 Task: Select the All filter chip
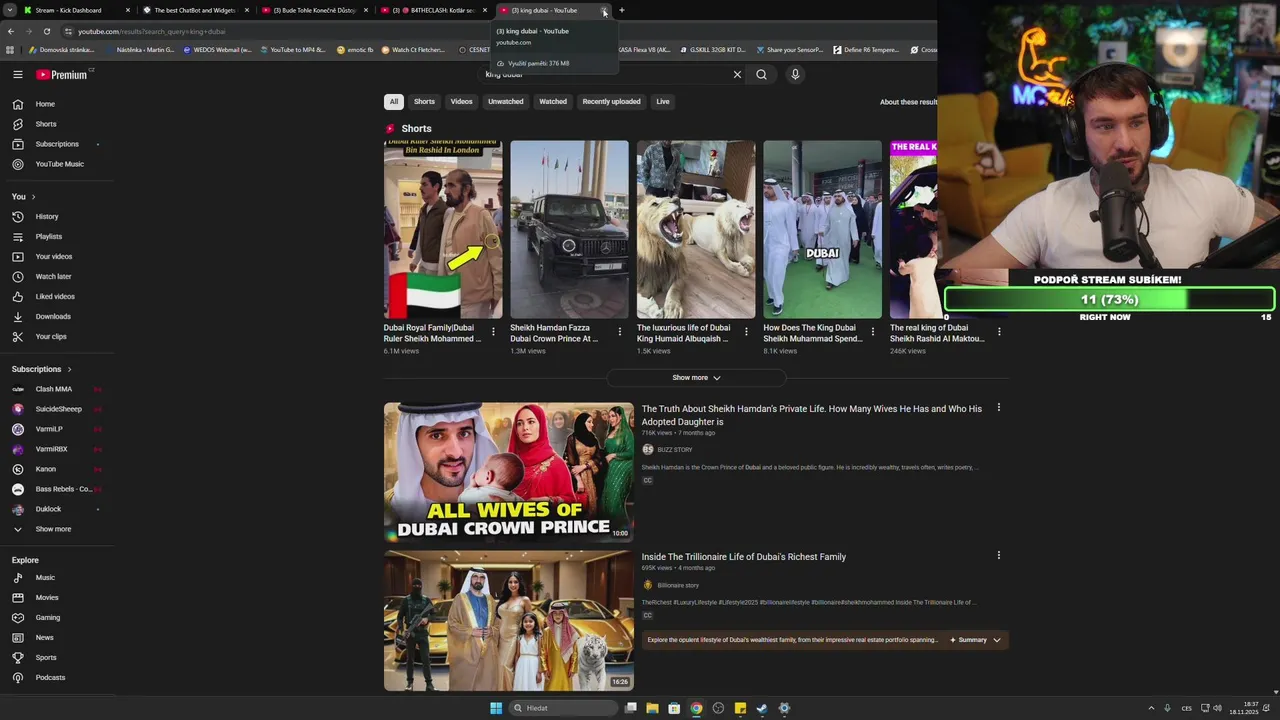pyautogui.click(x=394, y=101)
